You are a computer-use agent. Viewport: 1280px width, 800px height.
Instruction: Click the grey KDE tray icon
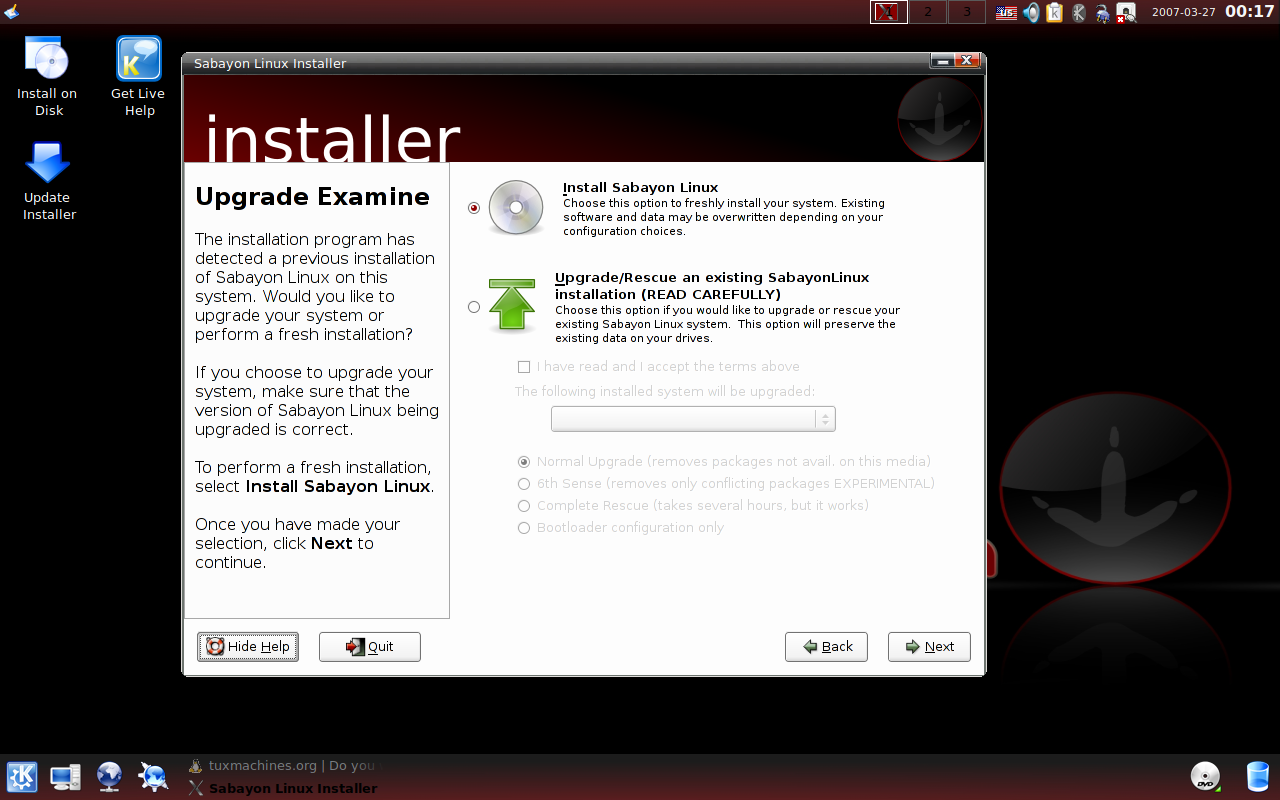[1079, 13]
